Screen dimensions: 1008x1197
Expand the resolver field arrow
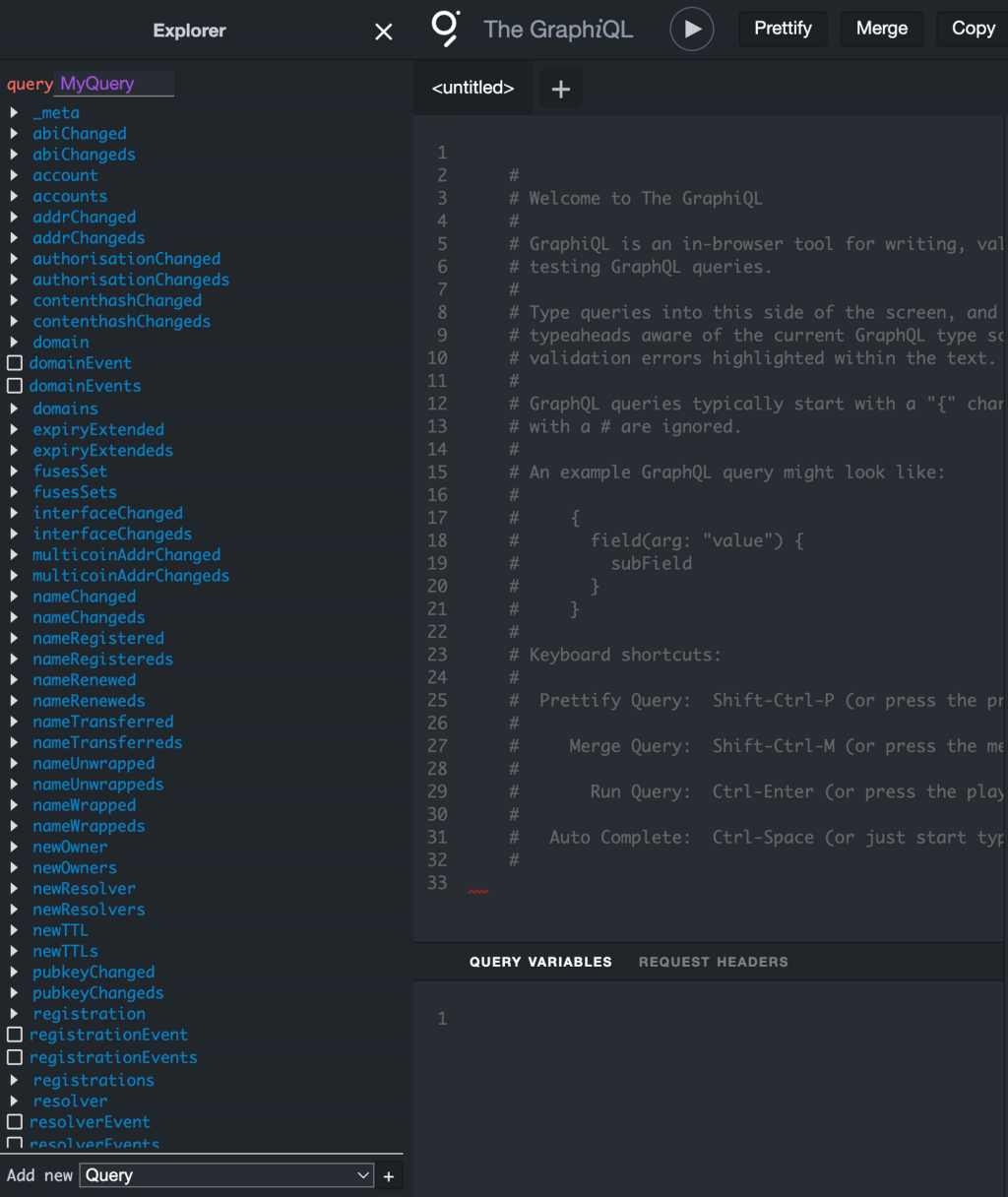coord(14,1102)
